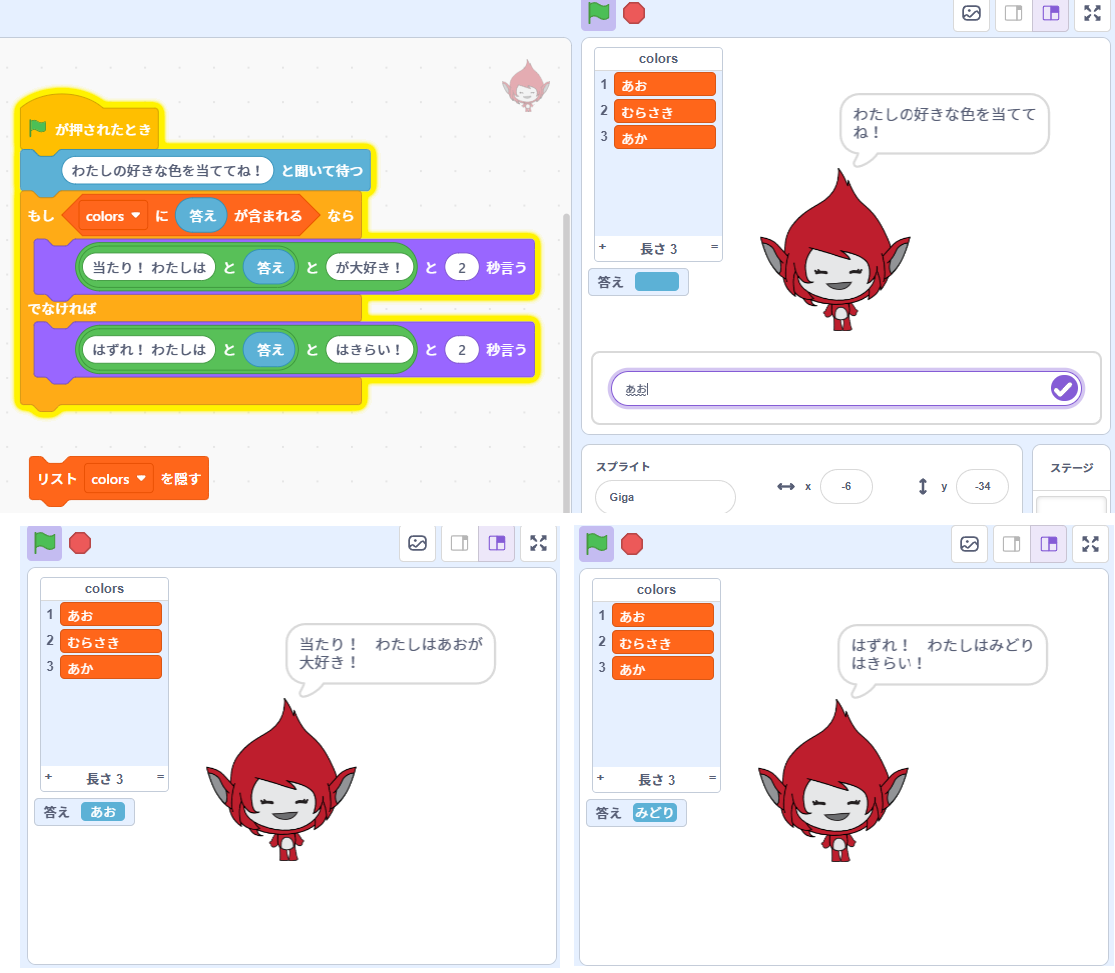This screenshot has height=973, width=1115.
Task: Click plus button of colors list on answer-input stage
Action: point(602,247)
